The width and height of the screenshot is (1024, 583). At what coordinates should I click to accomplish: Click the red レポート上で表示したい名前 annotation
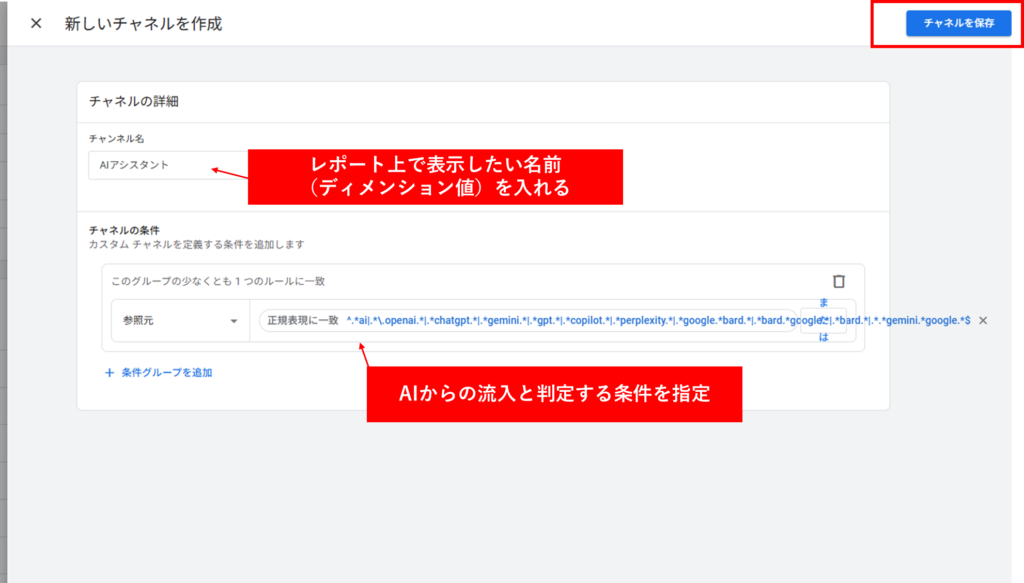point(435,177)
